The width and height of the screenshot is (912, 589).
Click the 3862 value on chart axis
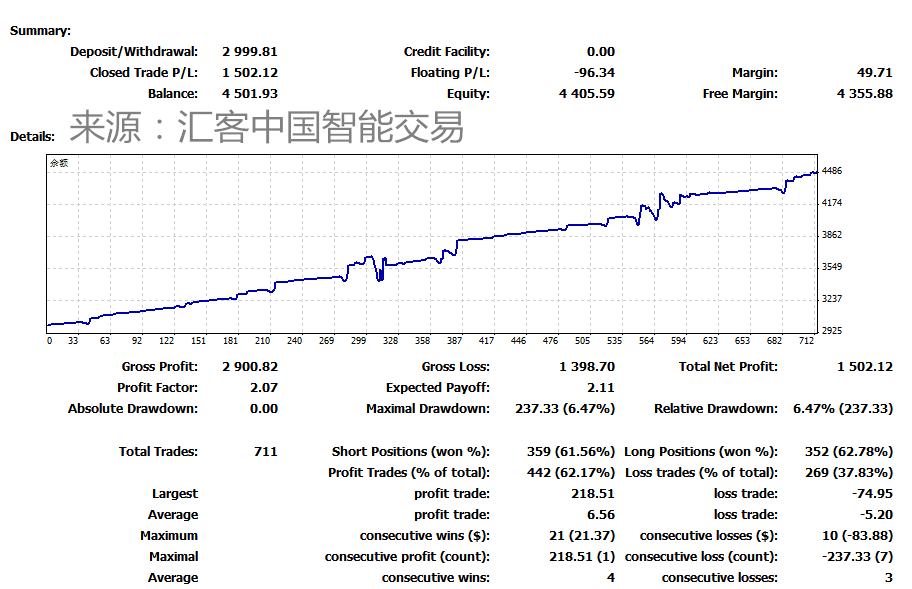click(832, 235)
